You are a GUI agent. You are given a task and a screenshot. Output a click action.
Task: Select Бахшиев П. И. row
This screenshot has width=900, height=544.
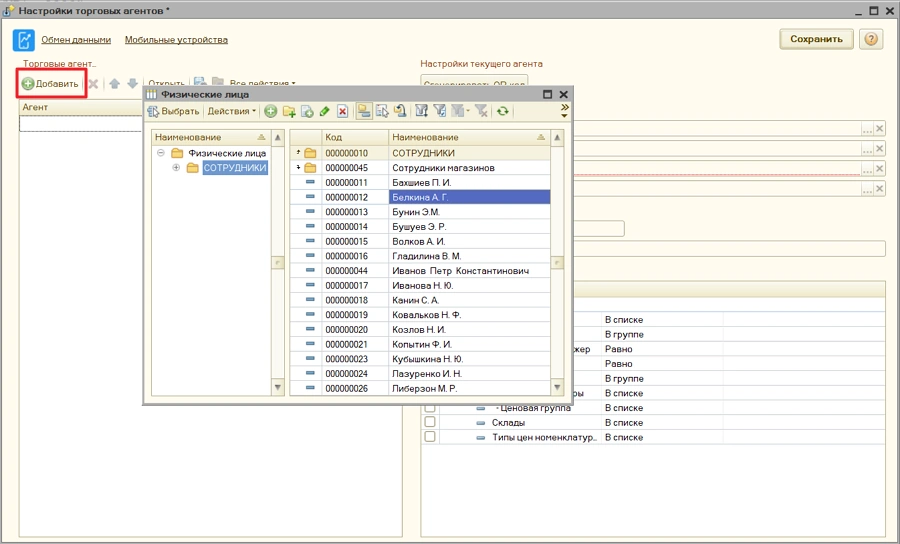pos(420,182)
